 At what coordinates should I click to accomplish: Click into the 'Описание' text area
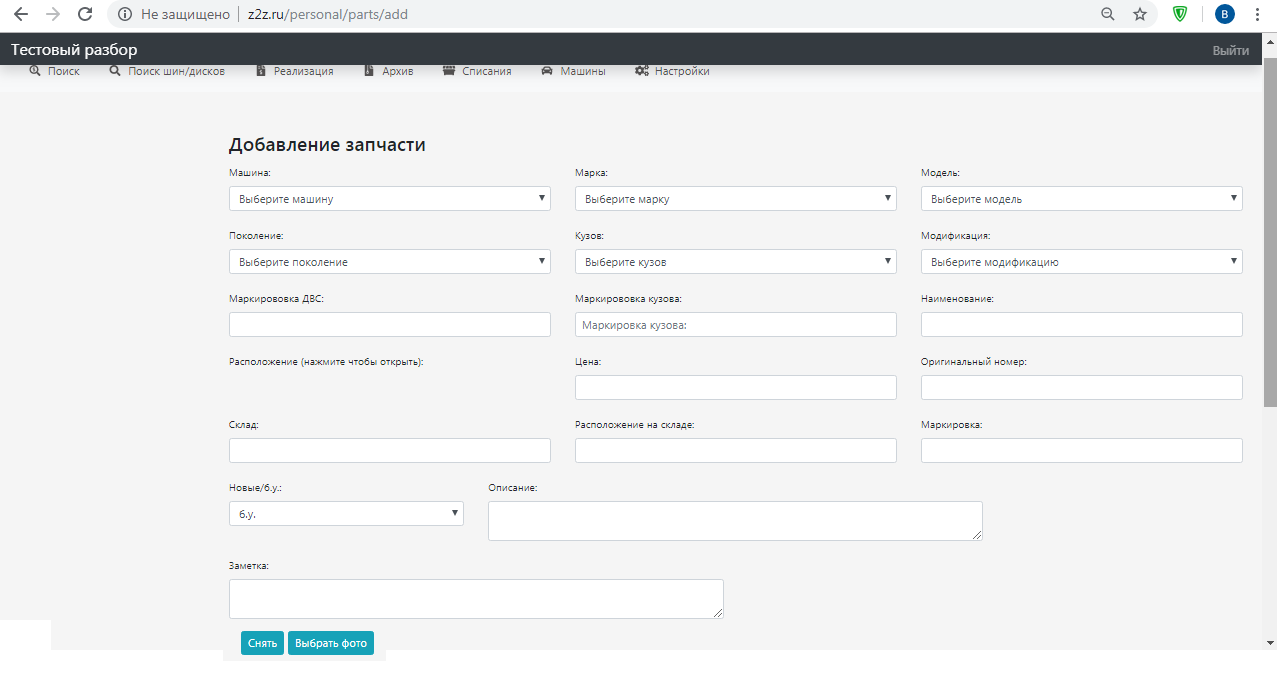(x=735, y=521)
